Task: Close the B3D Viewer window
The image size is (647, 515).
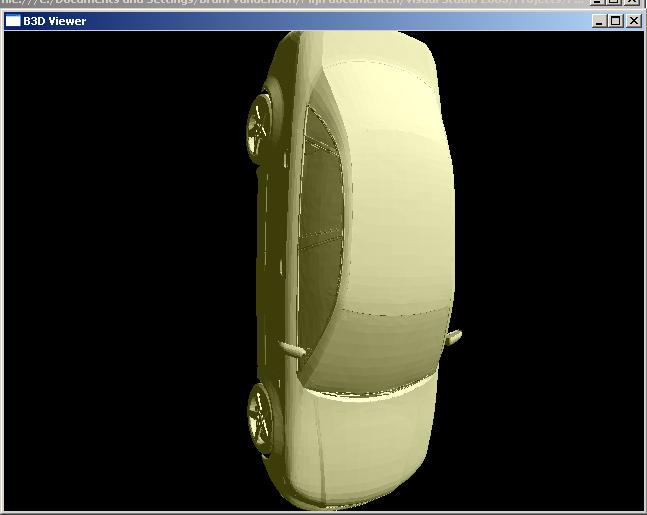Action: (x=633, y=21)
